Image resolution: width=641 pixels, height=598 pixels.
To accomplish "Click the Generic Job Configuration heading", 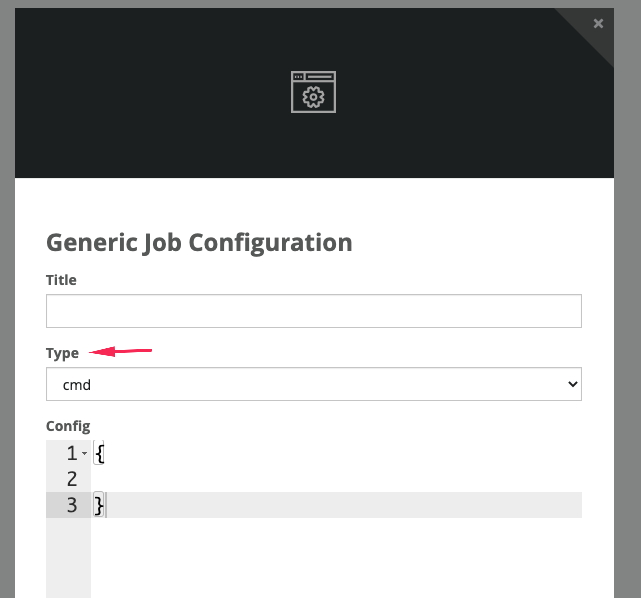I will click(199, 242).
